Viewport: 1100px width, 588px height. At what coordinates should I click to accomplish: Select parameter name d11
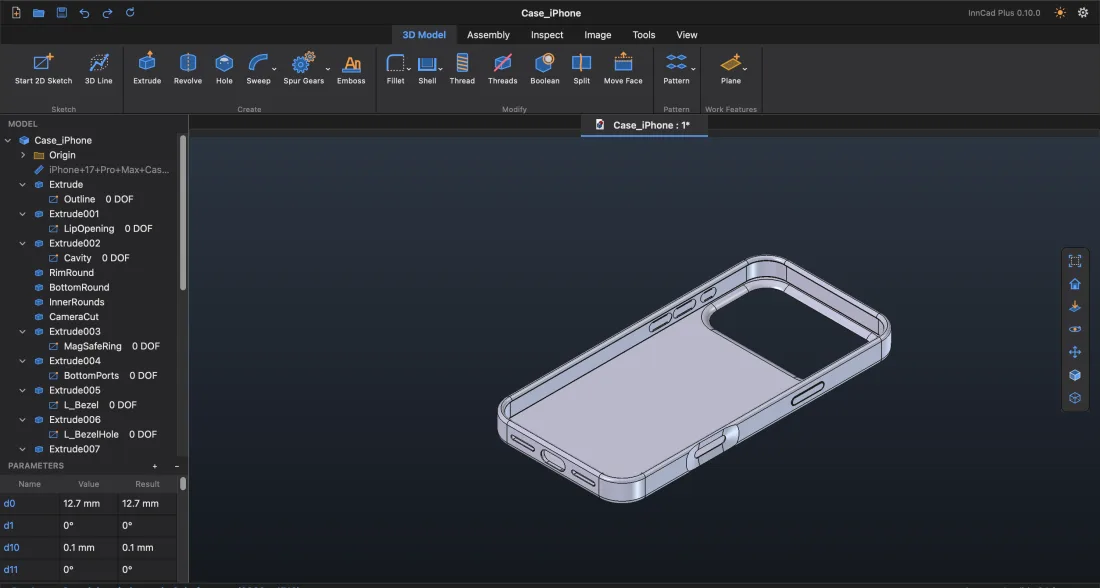[x=11, y=569]
